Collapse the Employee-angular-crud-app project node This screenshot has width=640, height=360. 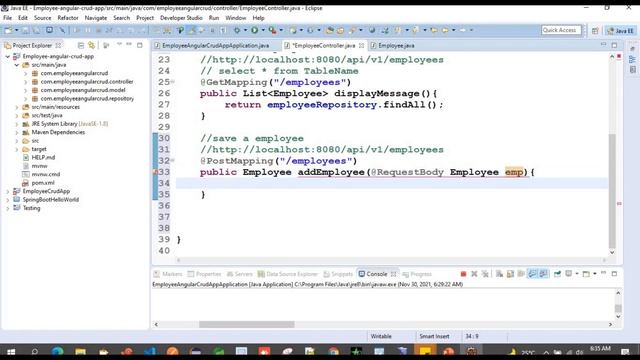click(x=8, y=56)
